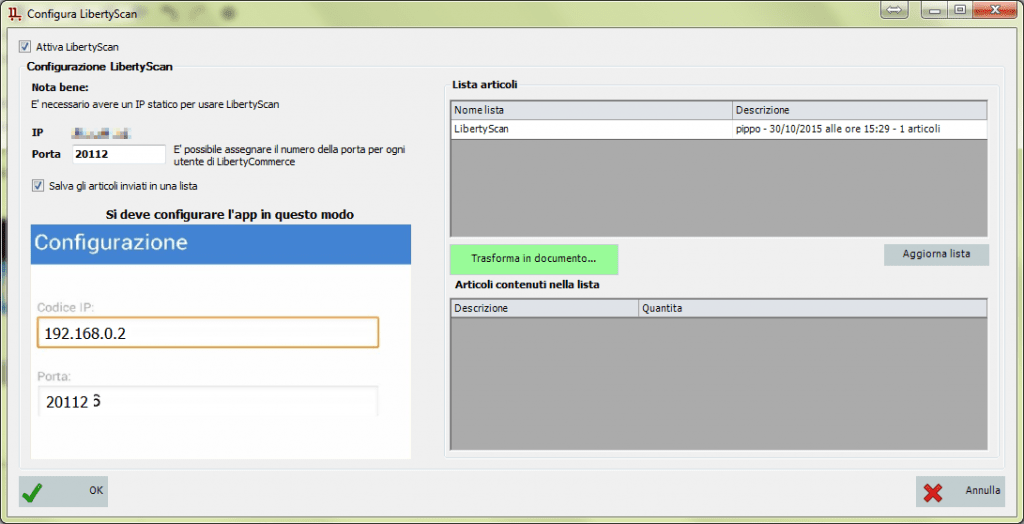Toggle Salva gli articoli inviati in una lista
1024x524 pixels.
tap(37, 186)
